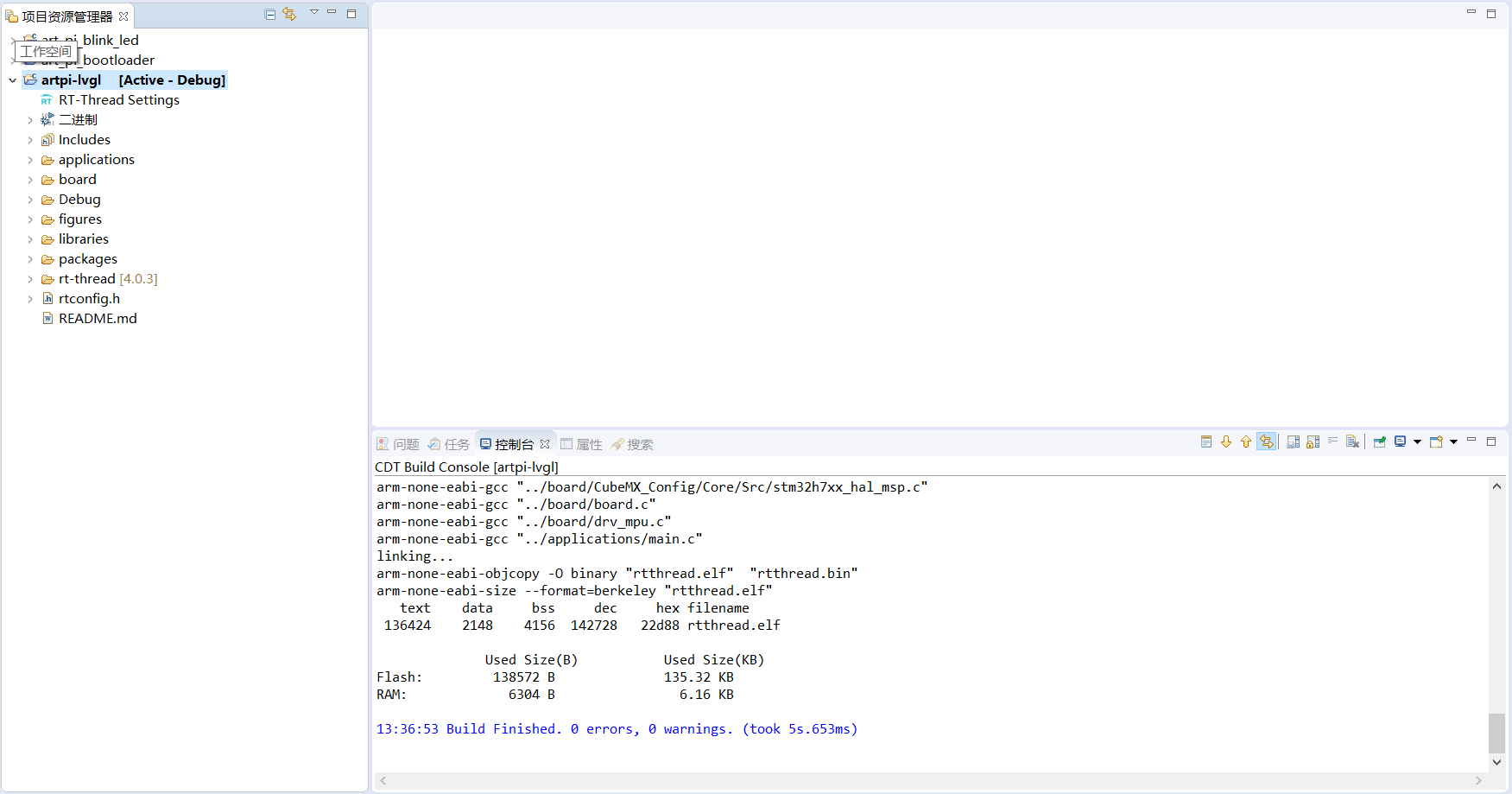1512x794 pixels.
Task: Click the copy build log icon
Action: (x=1293, y=441)
